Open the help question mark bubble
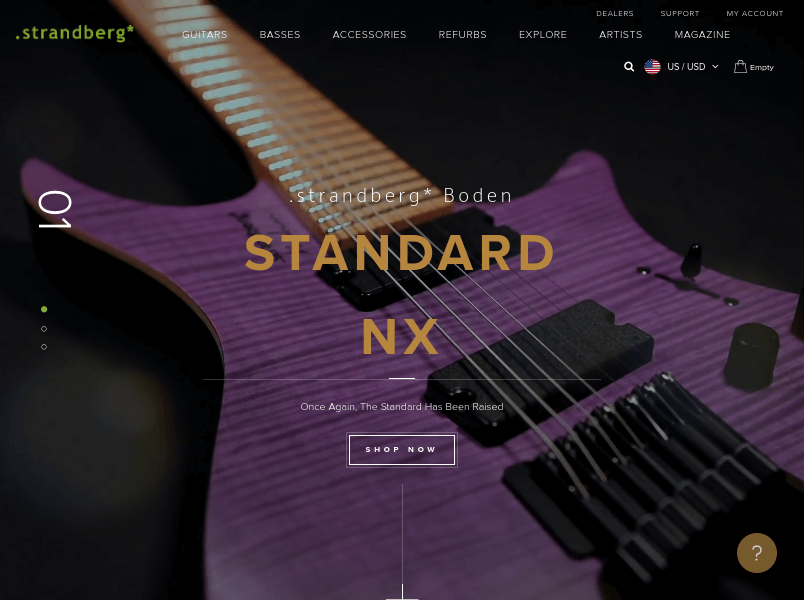The image size is (804, 600). tap(756, 553)
